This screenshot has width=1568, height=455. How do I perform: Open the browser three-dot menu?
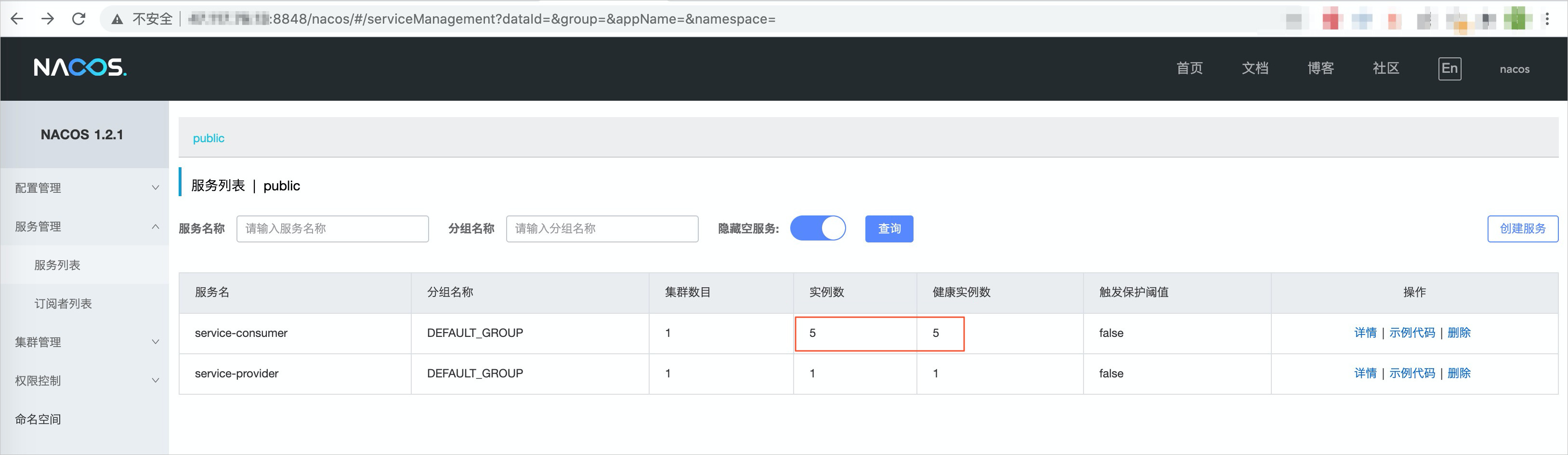pos(1547,19)
